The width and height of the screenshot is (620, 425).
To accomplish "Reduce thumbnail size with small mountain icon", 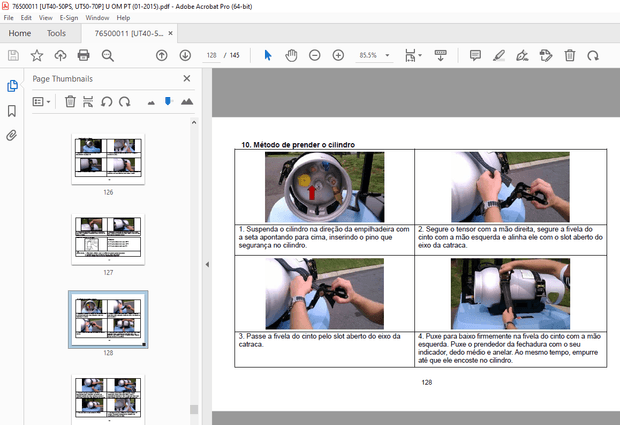I will point(151,103).
